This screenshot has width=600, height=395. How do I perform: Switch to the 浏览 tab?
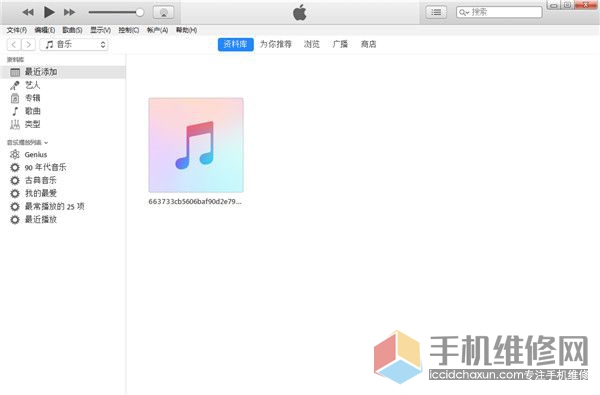(x=312, y=44)
